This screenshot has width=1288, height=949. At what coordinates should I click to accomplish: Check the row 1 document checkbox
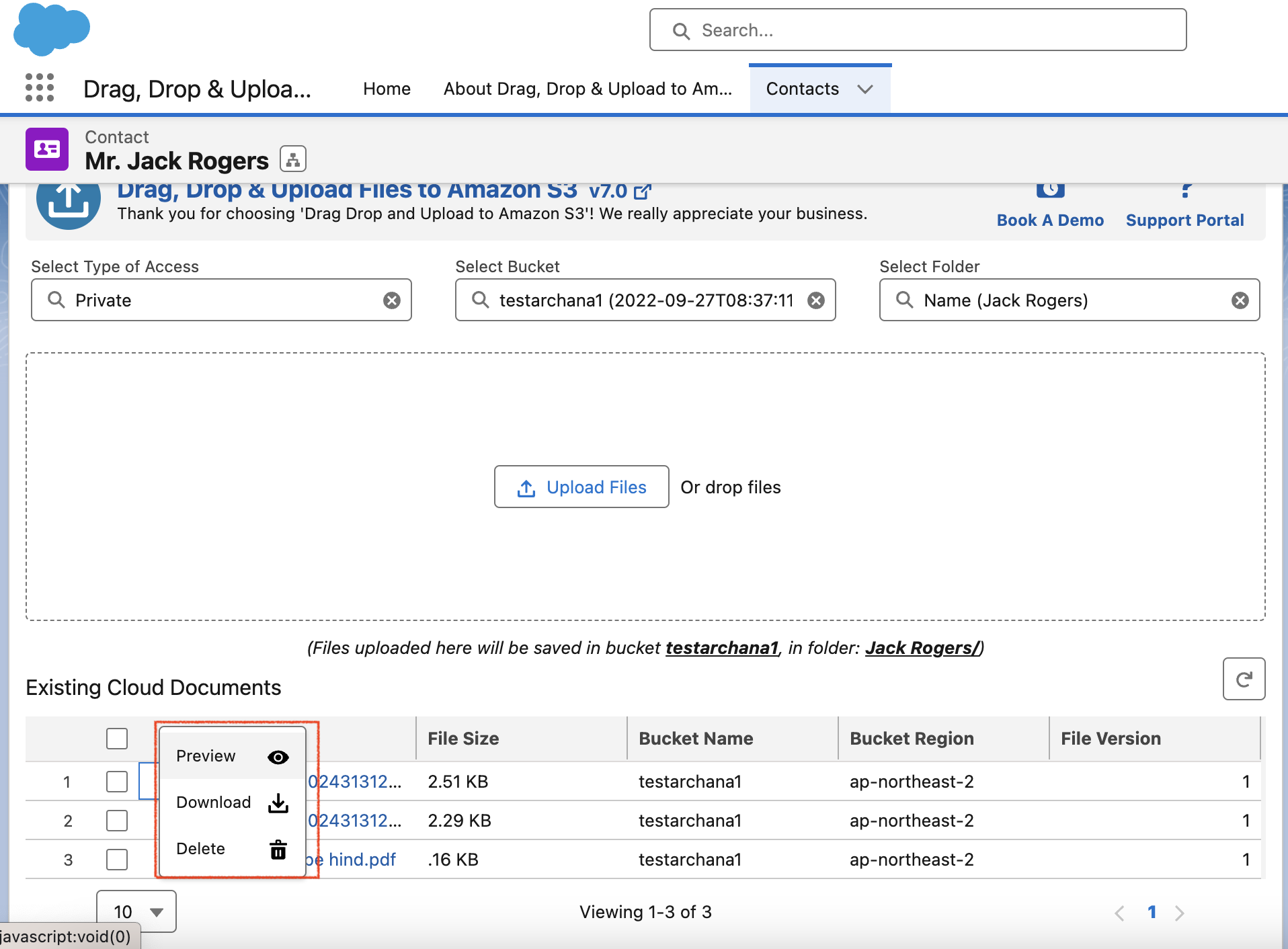point(117,782)
